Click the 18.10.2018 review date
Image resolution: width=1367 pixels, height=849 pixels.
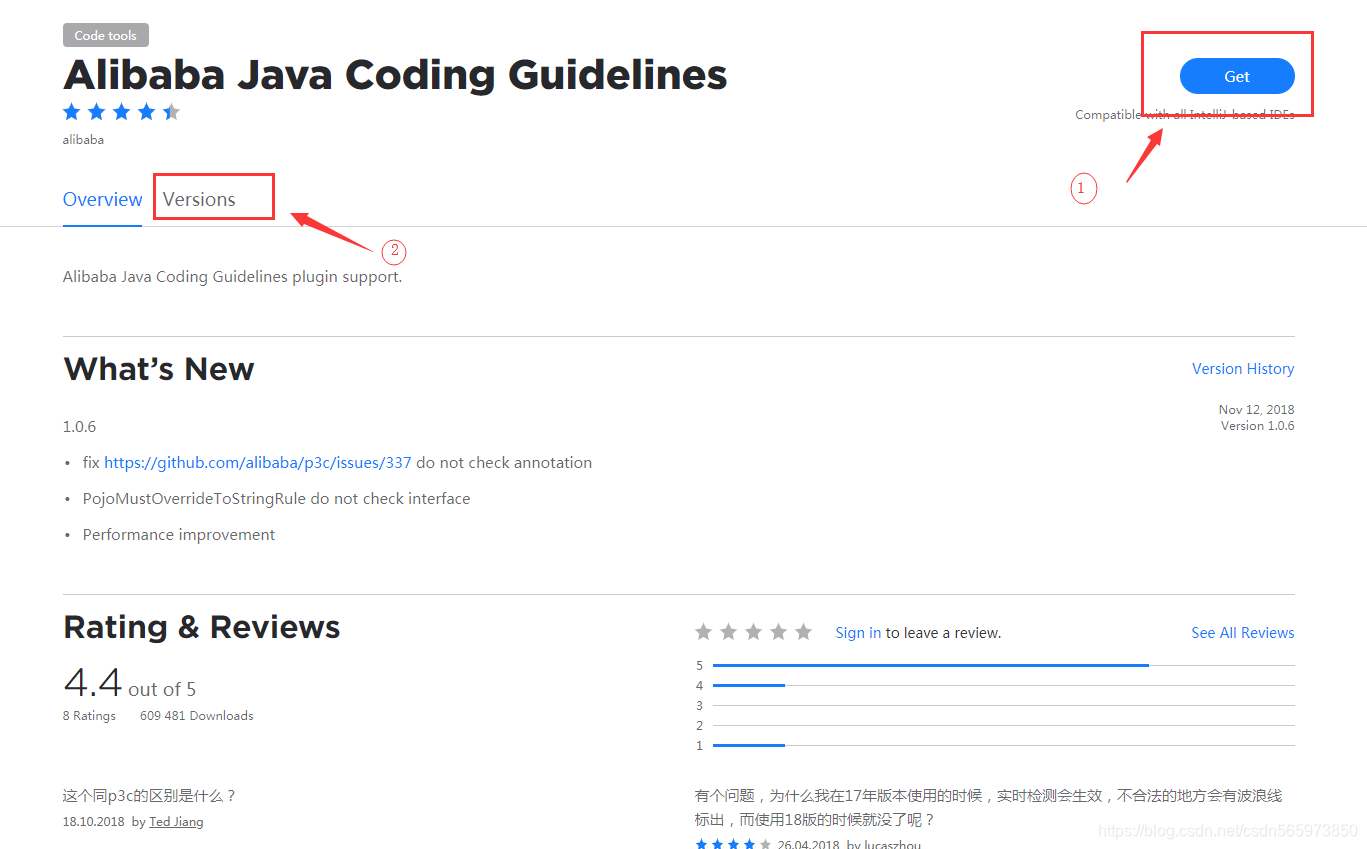pos(94,822)
